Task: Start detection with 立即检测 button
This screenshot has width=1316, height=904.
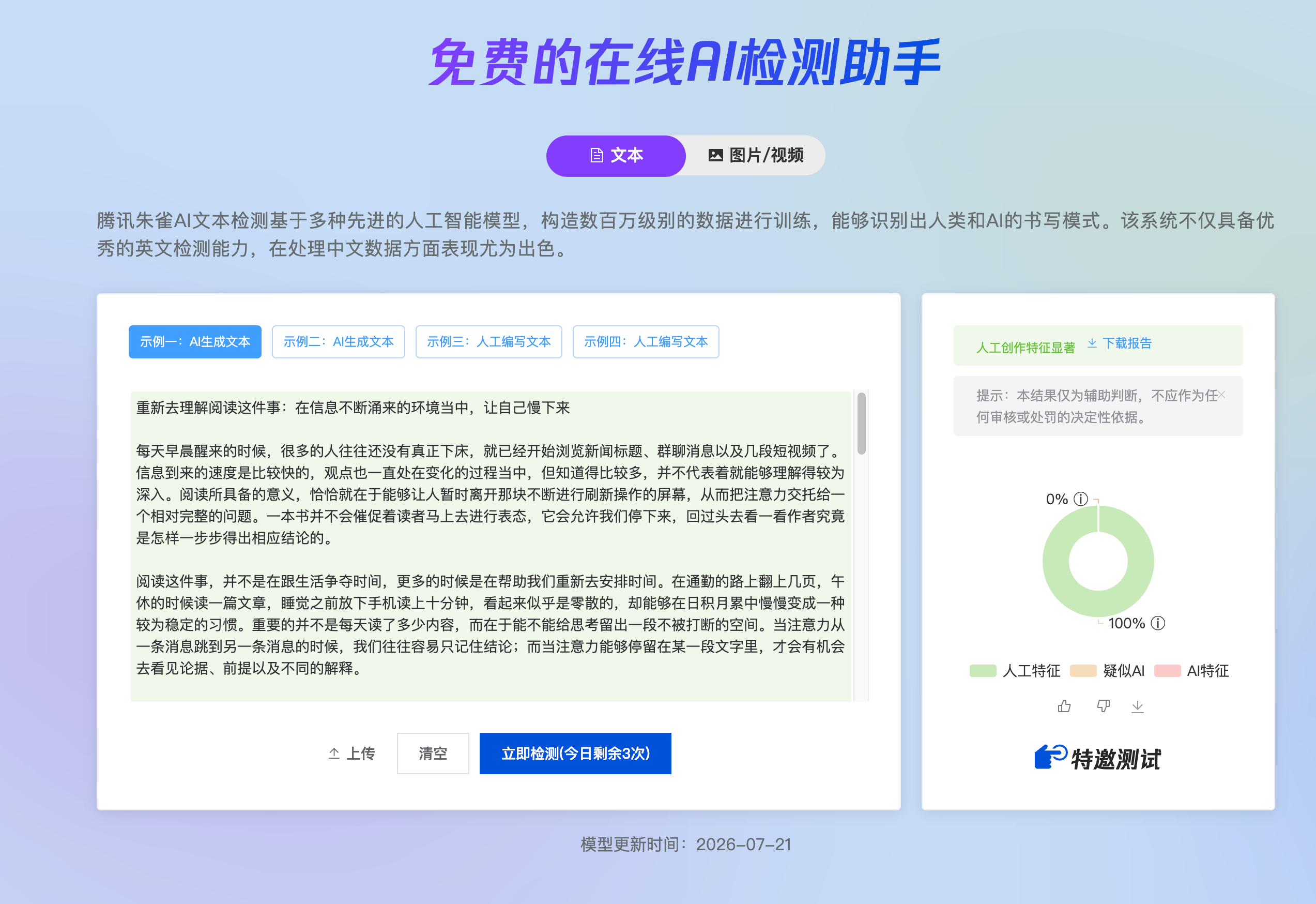Action: pyautogui.click(x=575, y=754)
